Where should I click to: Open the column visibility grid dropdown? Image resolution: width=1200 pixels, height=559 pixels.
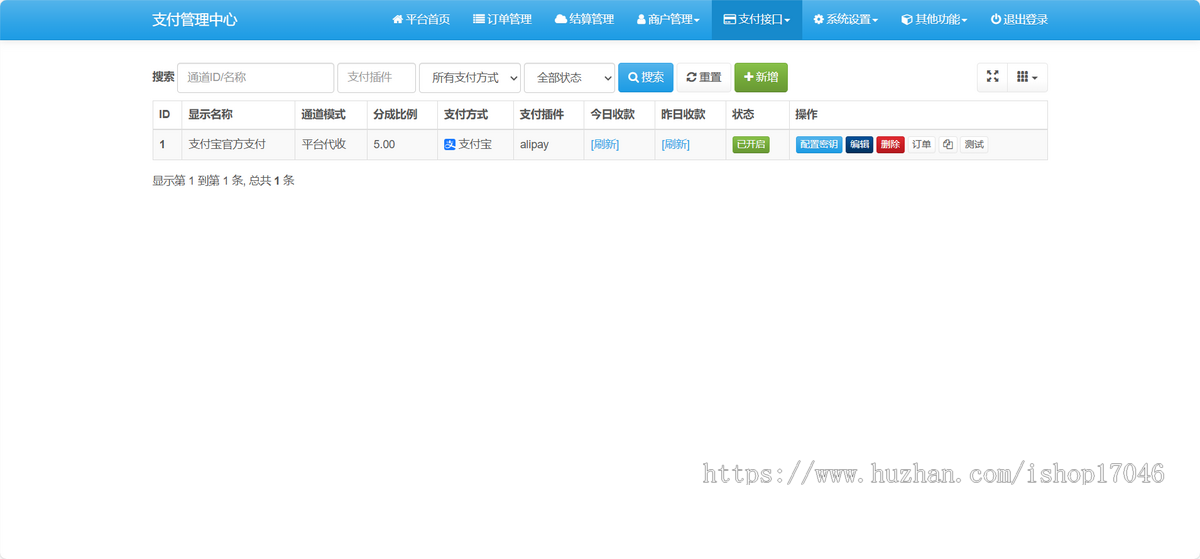1027,77
